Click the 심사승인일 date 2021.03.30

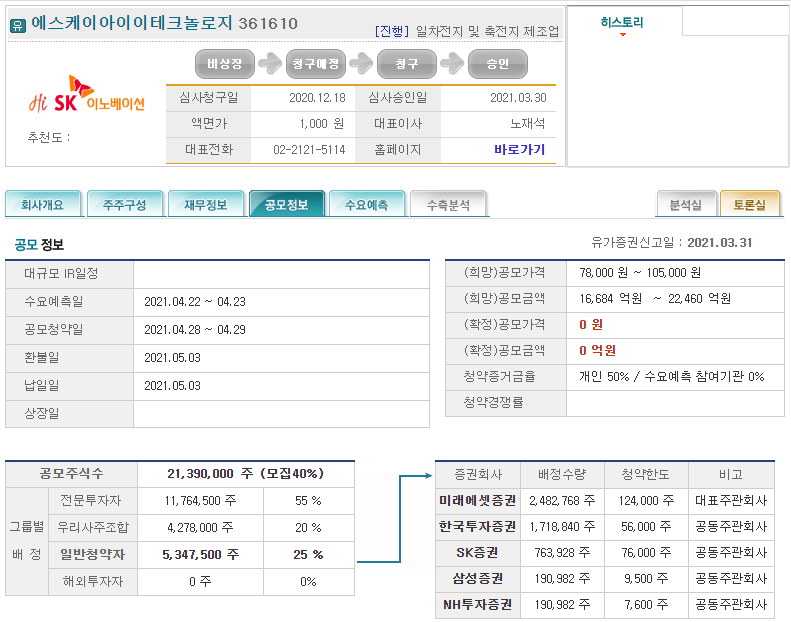click(x=518, y=98)
